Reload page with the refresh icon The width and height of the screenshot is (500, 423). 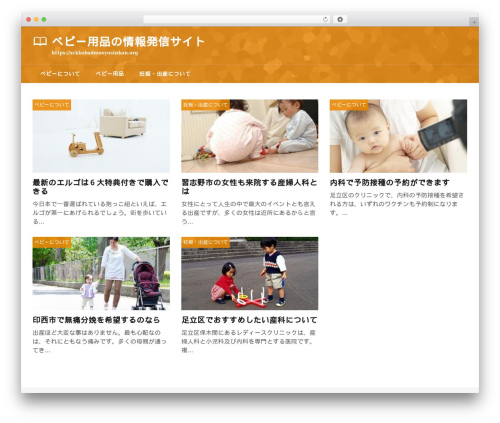point(325,20)
